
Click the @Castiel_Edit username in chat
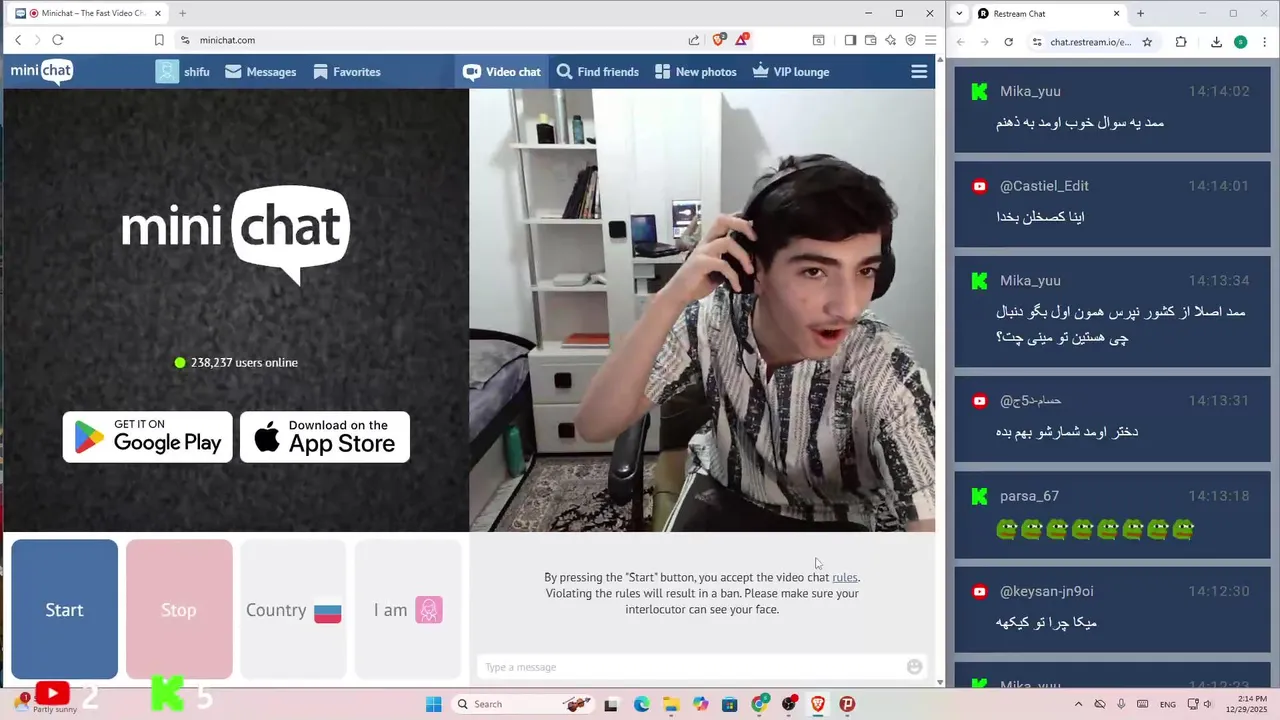click(1044, 186)
